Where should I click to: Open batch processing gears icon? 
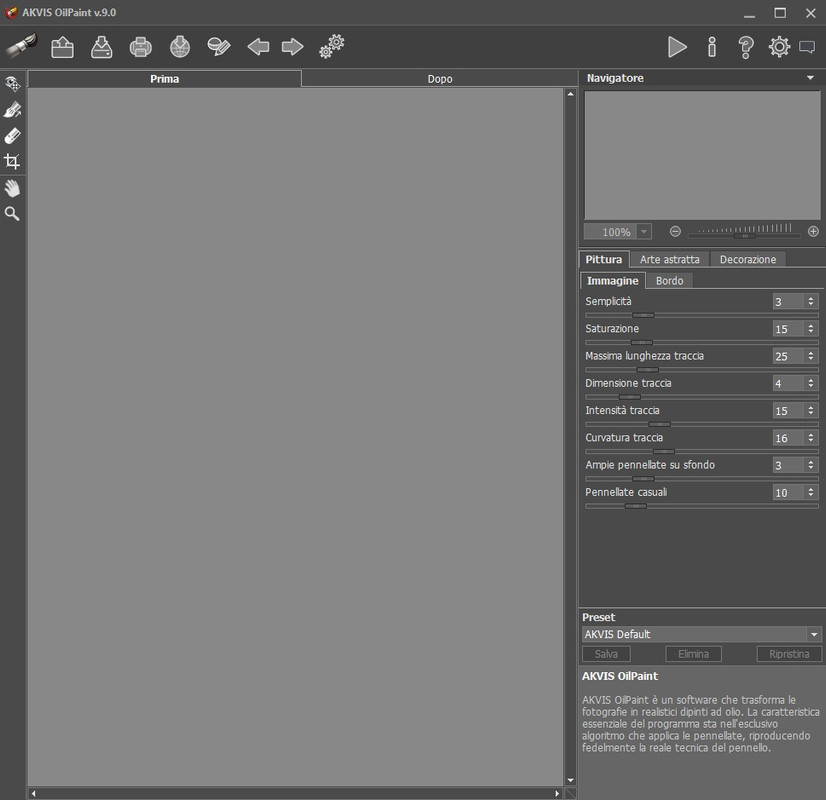click(332, 46)
